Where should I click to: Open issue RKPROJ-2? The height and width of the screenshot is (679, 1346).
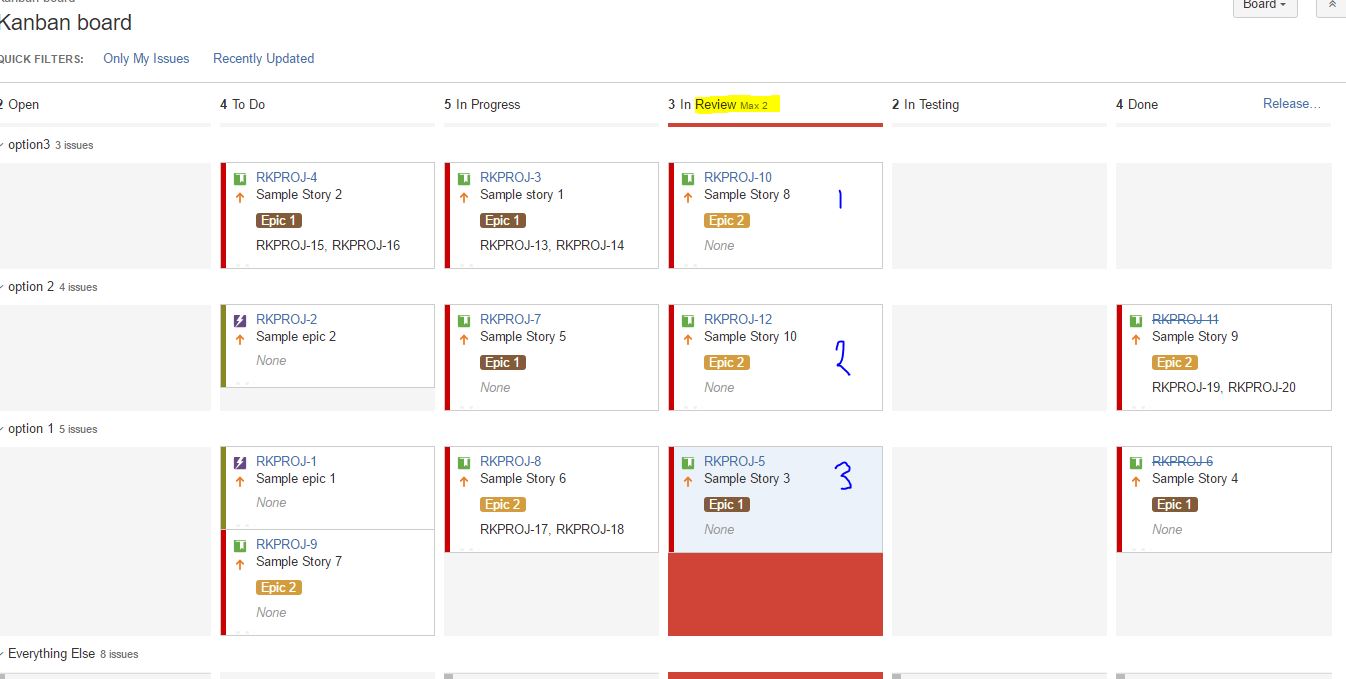pos(287,319)
